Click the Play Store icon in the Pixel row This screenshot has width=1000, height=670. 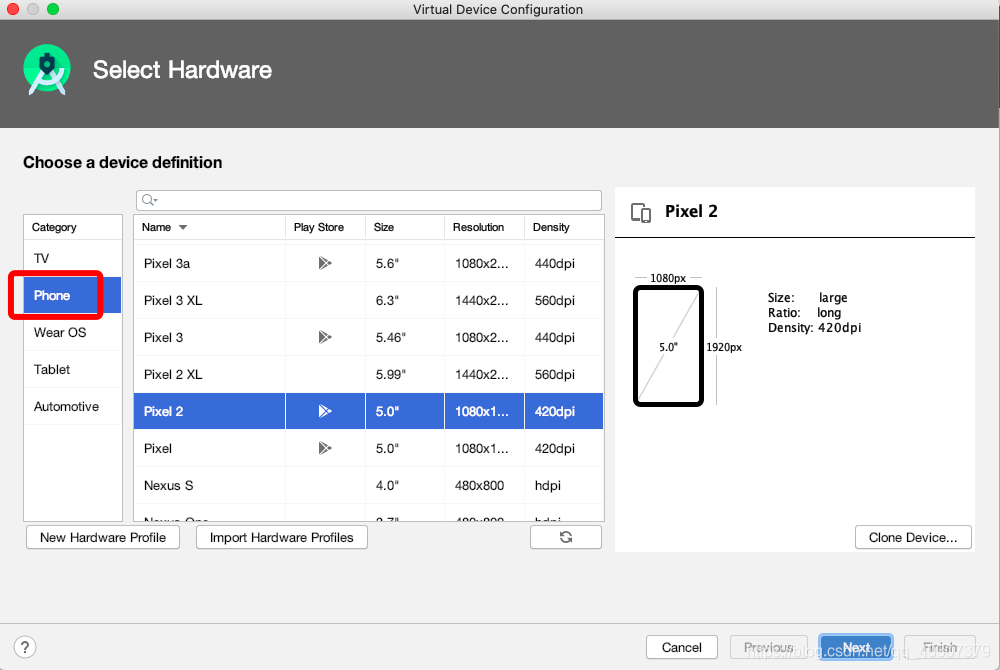coord(325,448)
